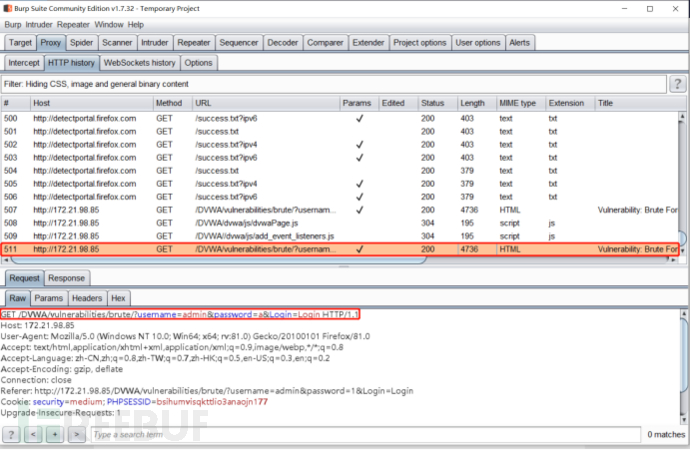Screen dimensions: 690x450
Task: Click the Burp Suite window title icon
Action: 8,7
